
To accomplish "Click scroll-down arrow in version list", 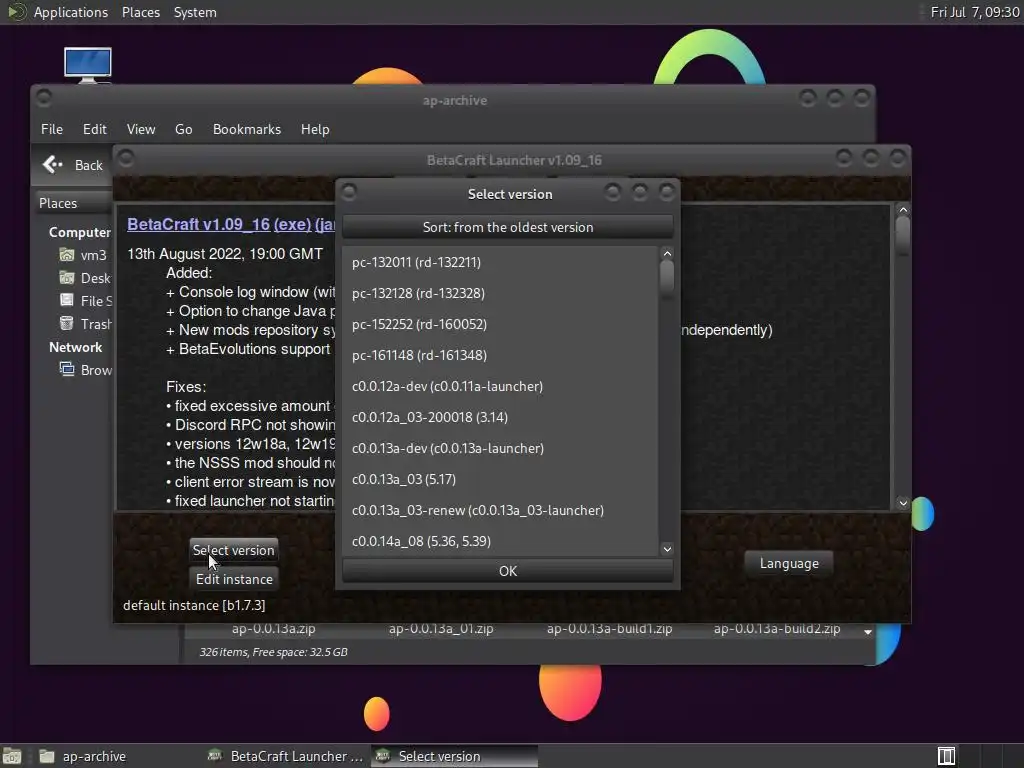I will [667, 549].
